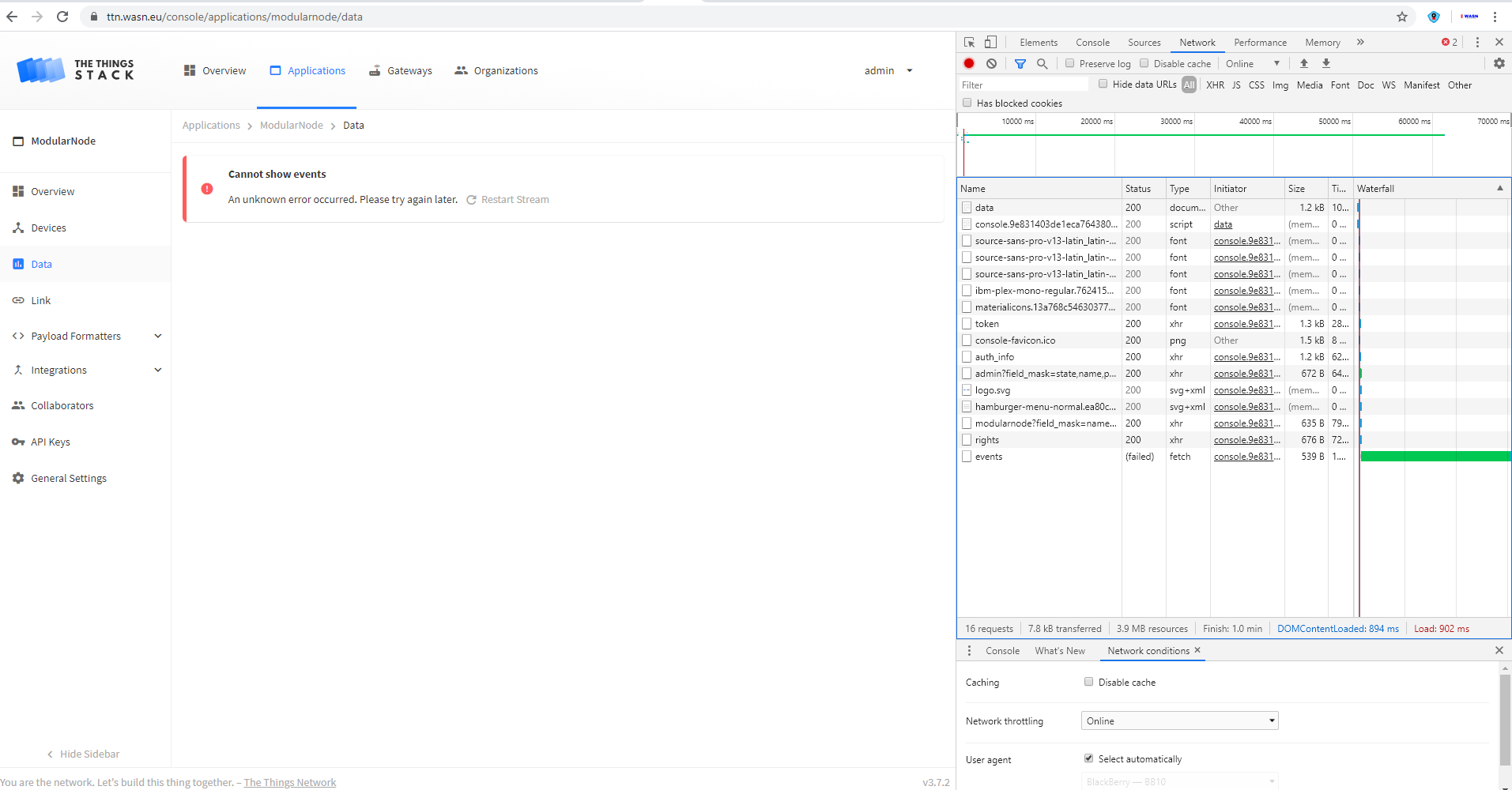Open The Things Network footer link
The image size is (1512, 790).
click(289, 782)
